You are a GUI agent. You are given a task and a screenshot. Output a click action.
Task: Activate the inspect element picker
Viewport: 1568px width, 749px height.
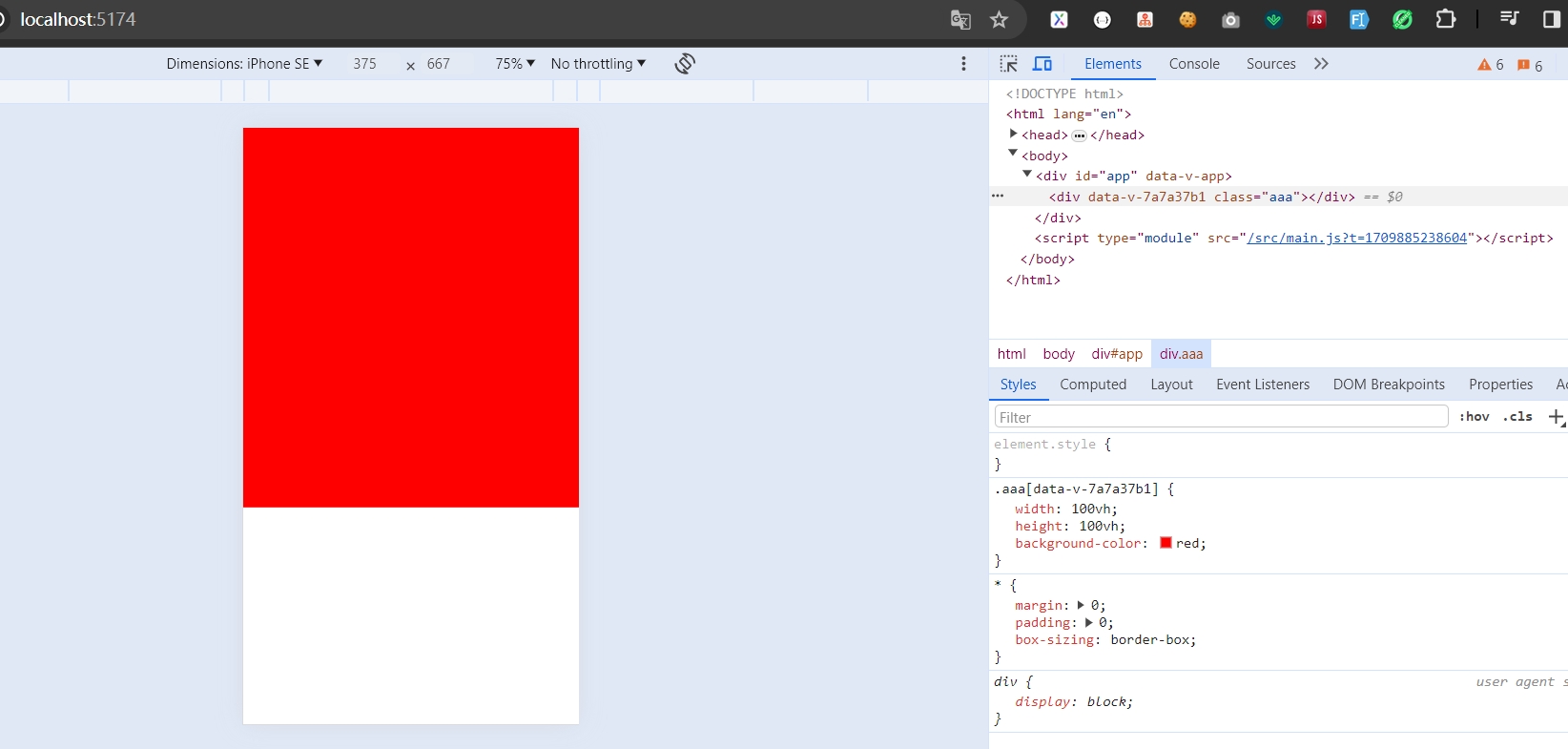pyautogui.click(x=1008, y=64)
